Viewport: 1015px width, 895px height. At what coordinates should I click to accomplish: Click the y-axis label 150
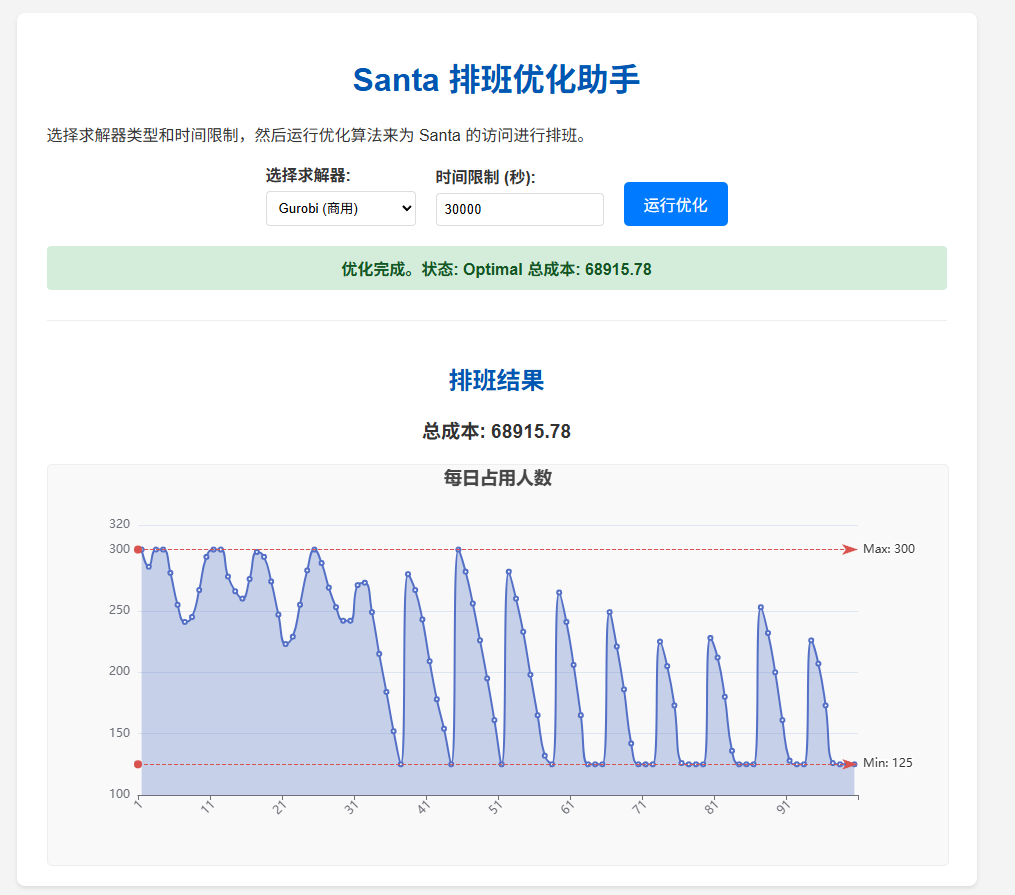pos(119,733)
